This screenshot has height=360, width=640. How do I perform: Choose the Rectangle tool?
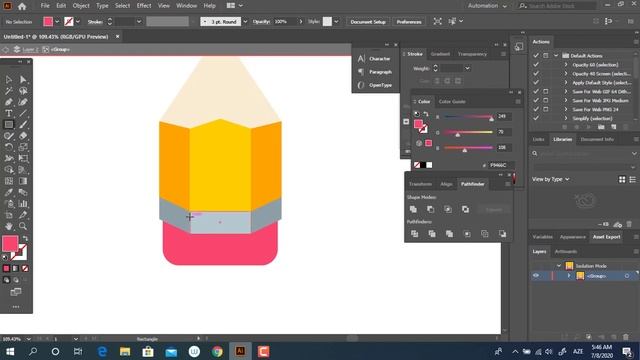(9, 124)
